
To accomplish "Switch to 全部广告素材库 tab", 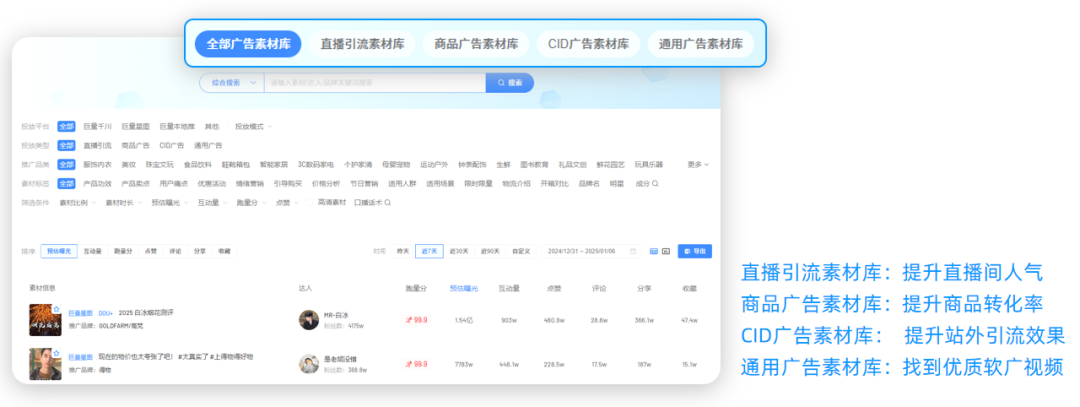I will tap(248, 44).
